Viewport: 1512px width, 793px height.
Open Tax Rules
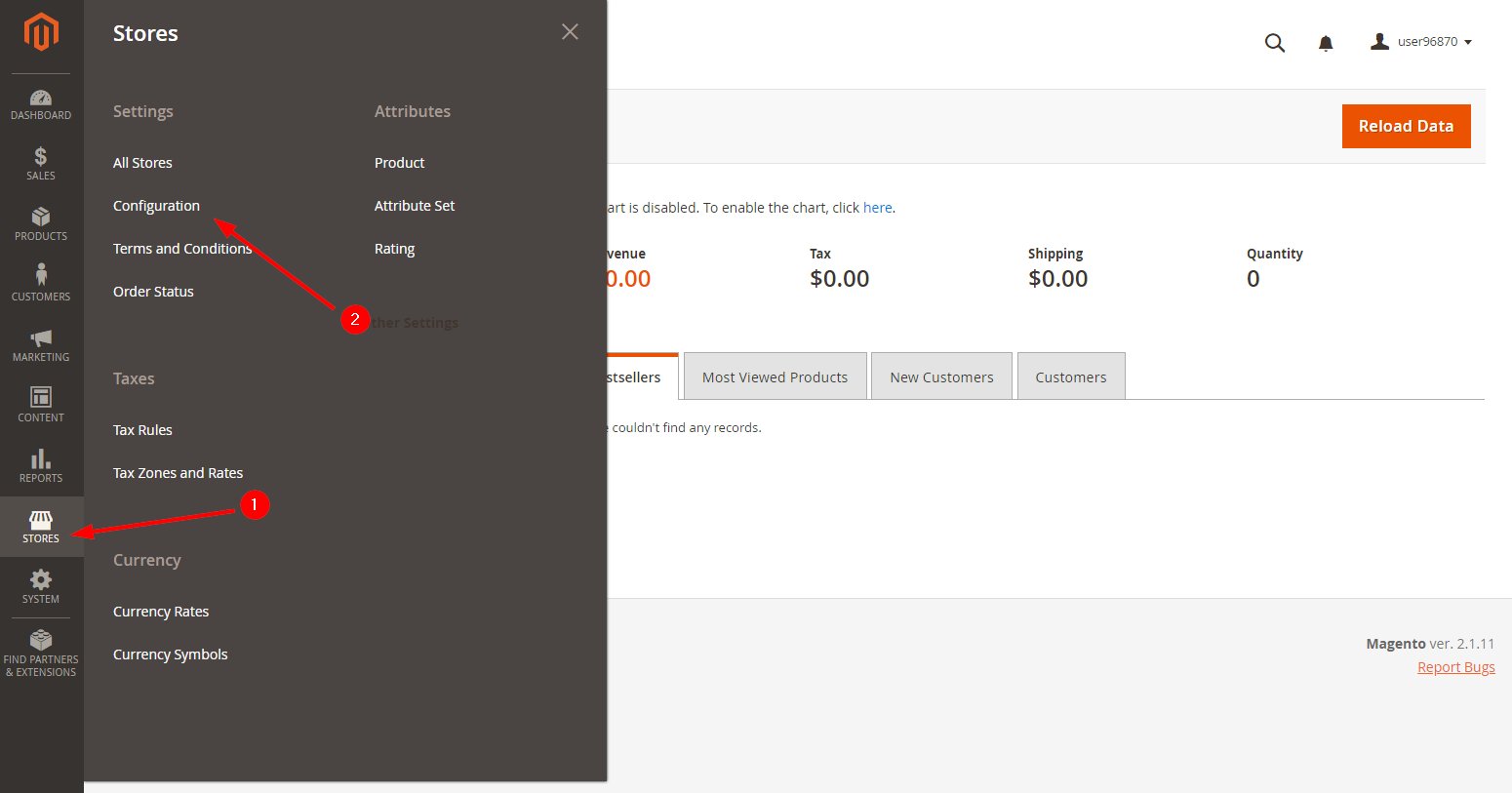142,430
